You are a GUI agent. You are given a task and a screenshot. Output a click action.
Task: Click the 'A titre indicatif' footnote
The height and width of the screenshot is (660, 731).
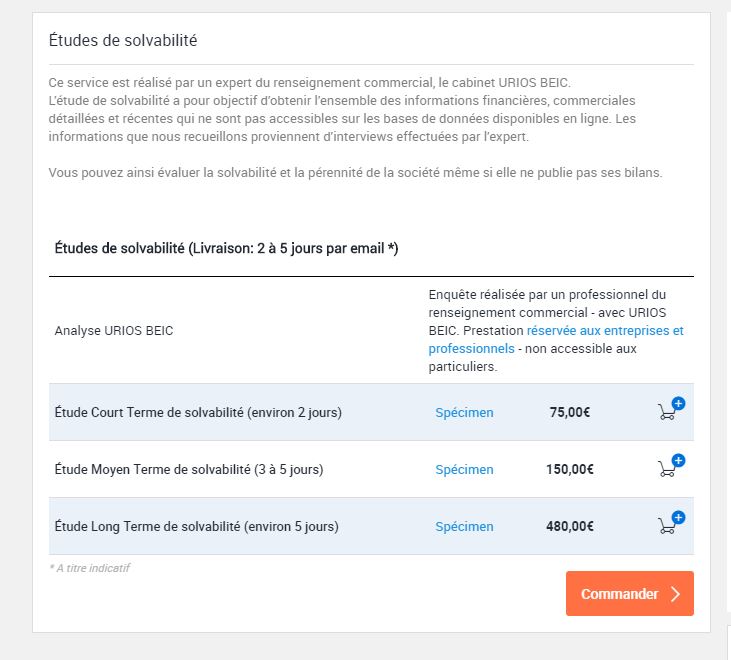pos(90,568)
